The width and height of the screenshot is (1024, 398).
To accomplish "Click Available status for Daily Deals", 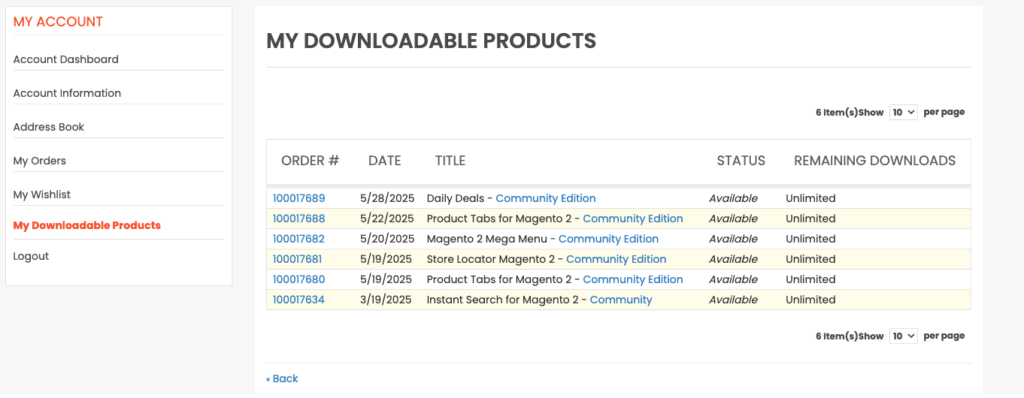I will tap(733, 198).
